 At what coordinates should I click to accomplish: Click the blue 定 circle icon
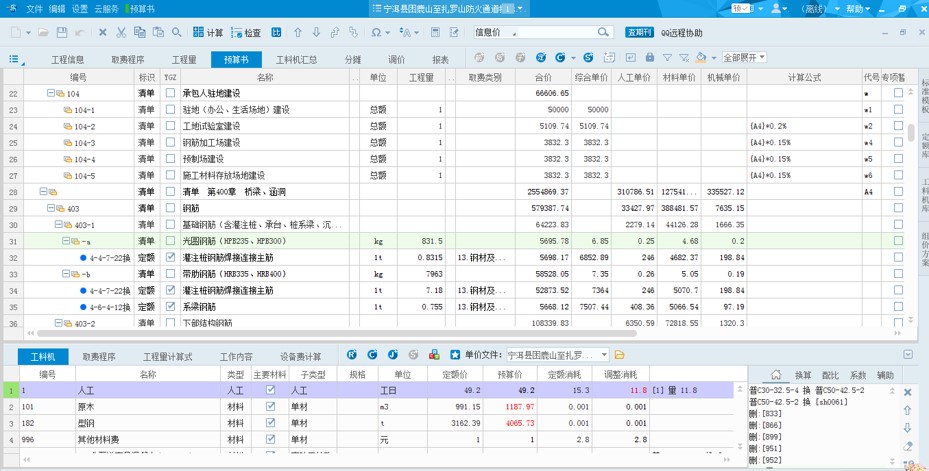click(541, 57)
